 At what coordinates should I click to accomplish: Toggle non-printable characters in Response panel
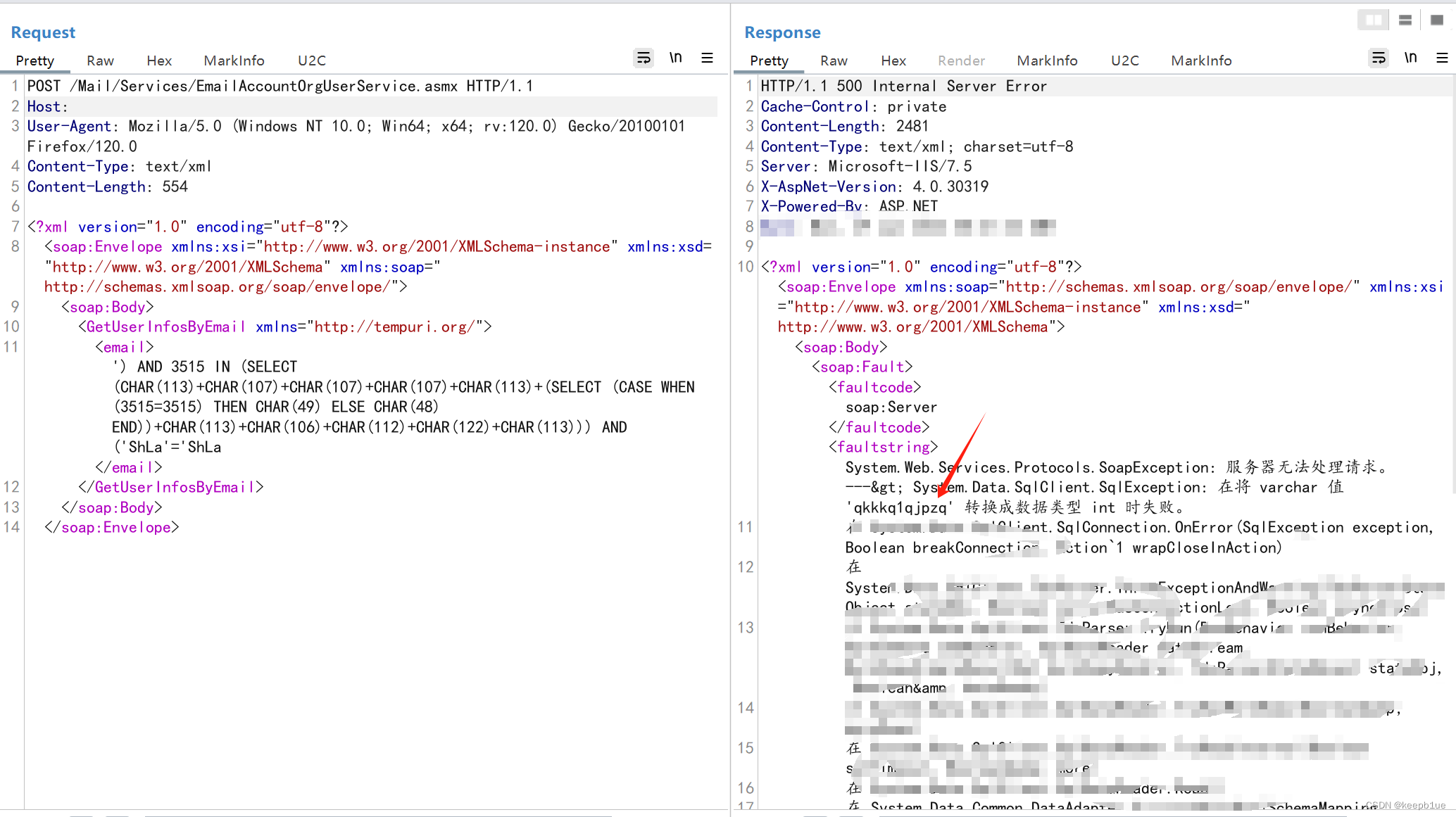point(1411,58)
